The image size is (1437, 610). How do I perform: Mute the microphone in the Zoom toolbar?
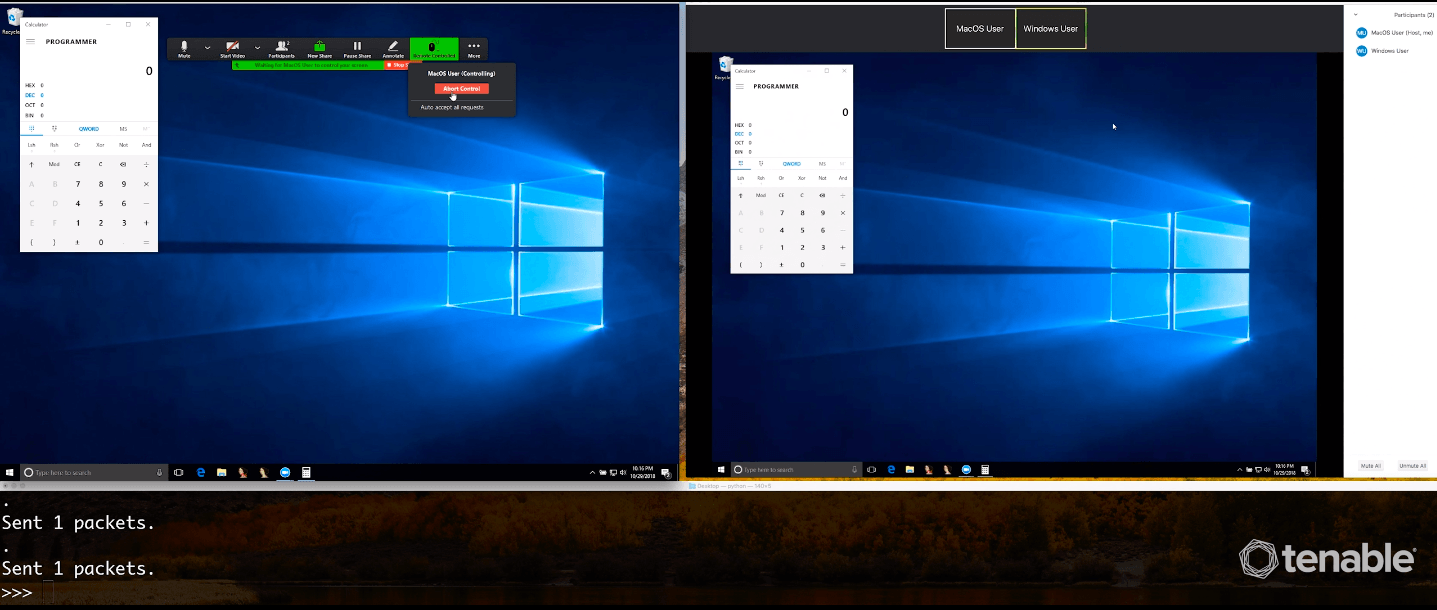coord(186,48)
